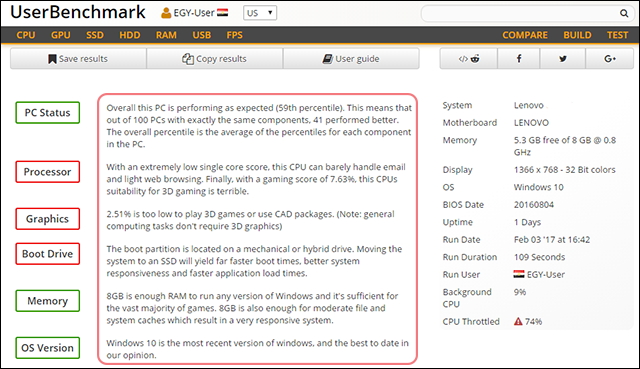Click the 'Windows 10' OS value
The height and width of the screenshot is (369, 640).
(x=538, y=187)
